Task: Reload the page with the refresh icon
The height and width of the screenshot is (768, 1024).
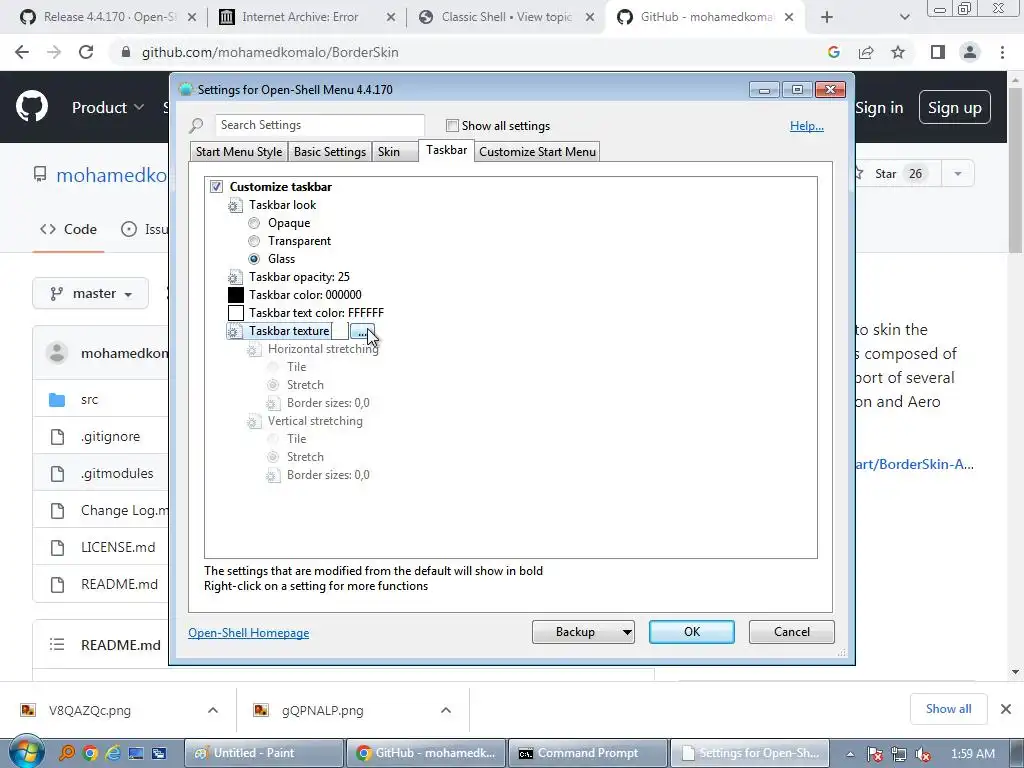Action: coord(86,52)
